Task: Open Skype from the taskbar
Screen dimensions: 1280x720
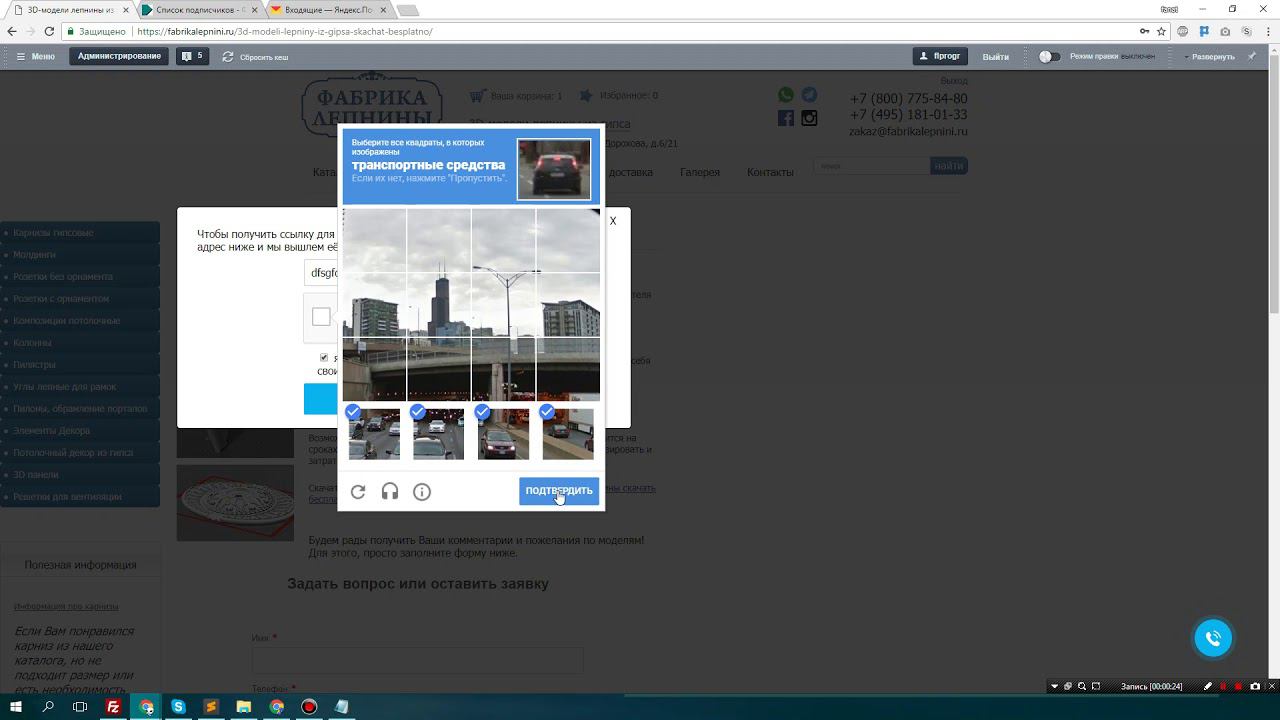Action: 178,707
